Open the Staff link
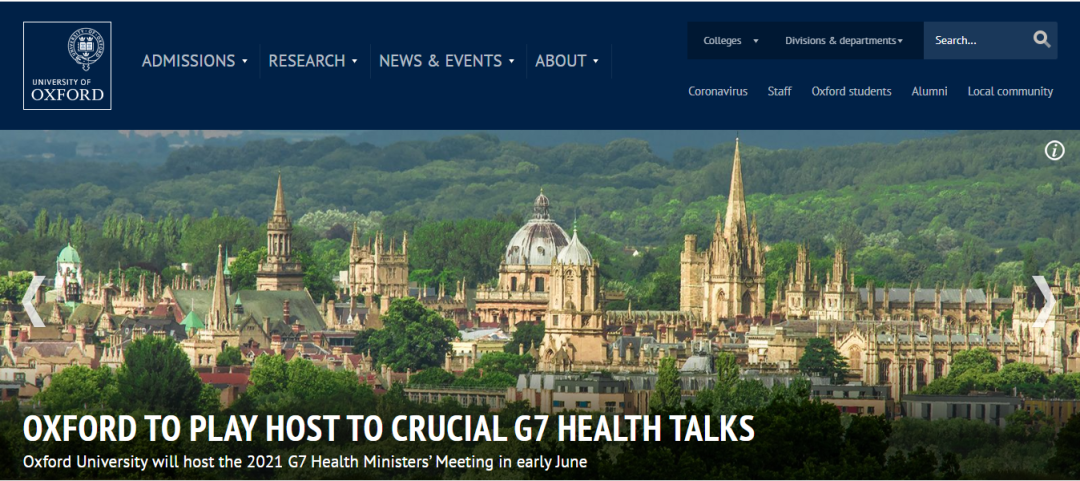The width and height of the screenshot is (1080, 481). click(x=779, y=91)
